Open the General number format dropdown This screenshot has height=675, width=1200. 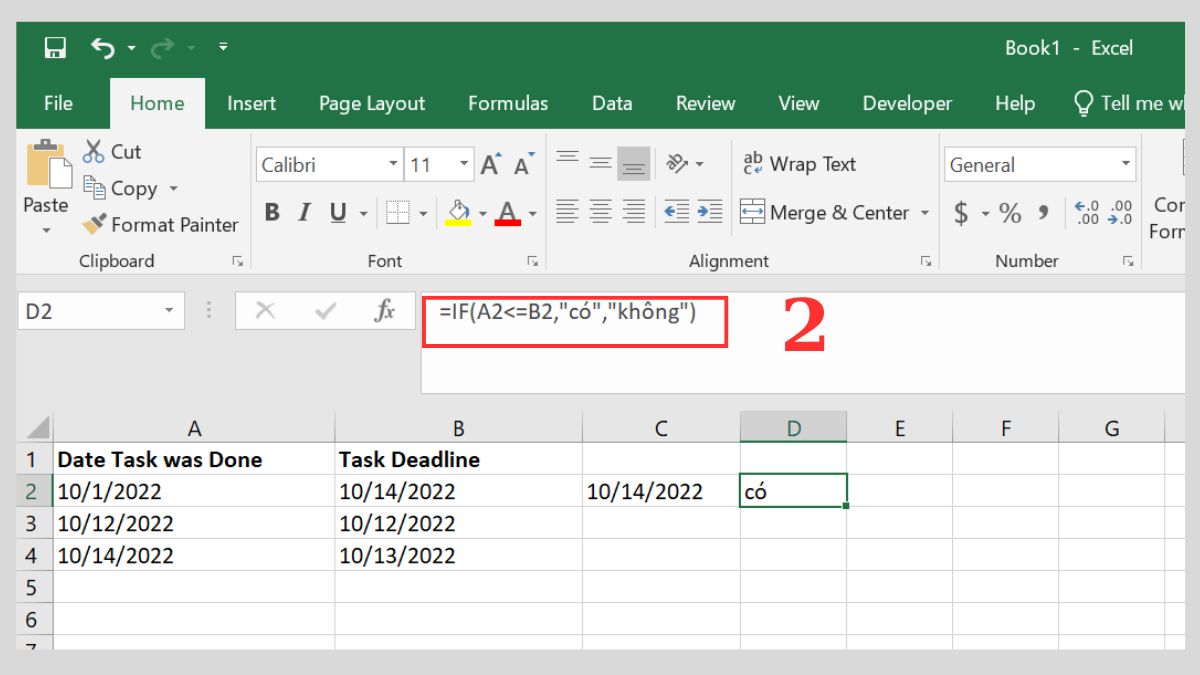[x=1126, y=163]
